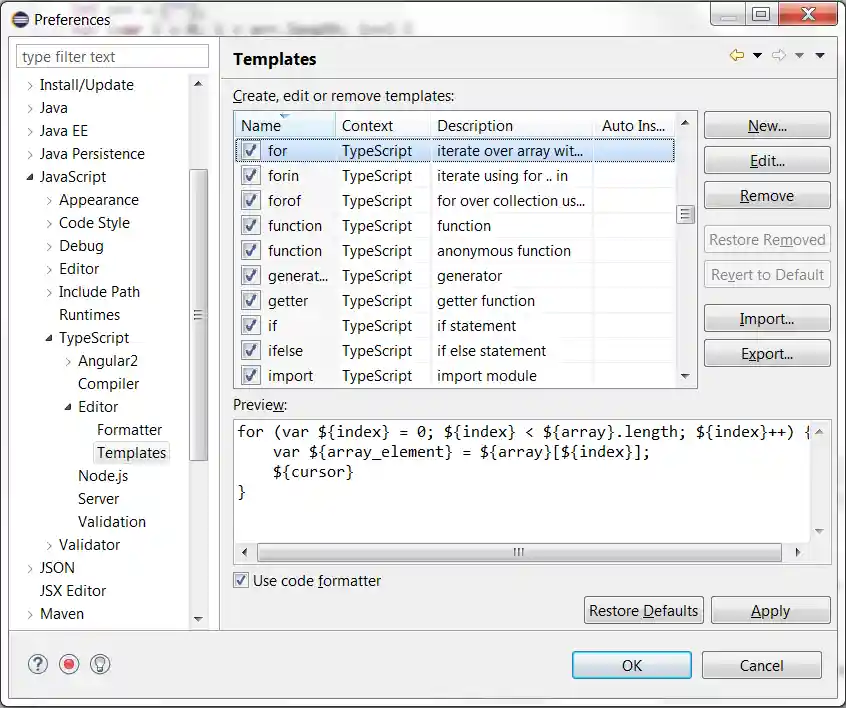The width and height of the screenshot is (846, 708).
Task: Select Formatter under TypeScript Editor
Action: [129, 429]
